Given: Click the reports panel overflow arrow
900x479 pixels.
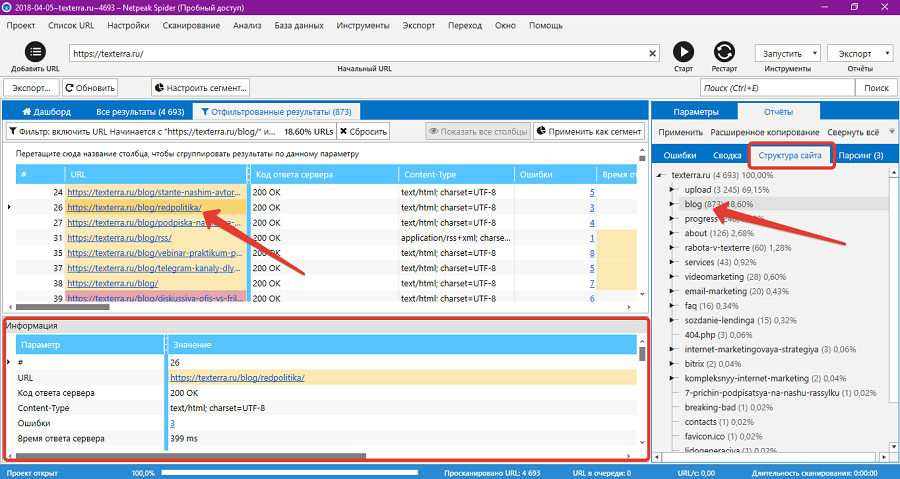Looking at the screenshot, I should pyautogui.click(x=891, y=132).
